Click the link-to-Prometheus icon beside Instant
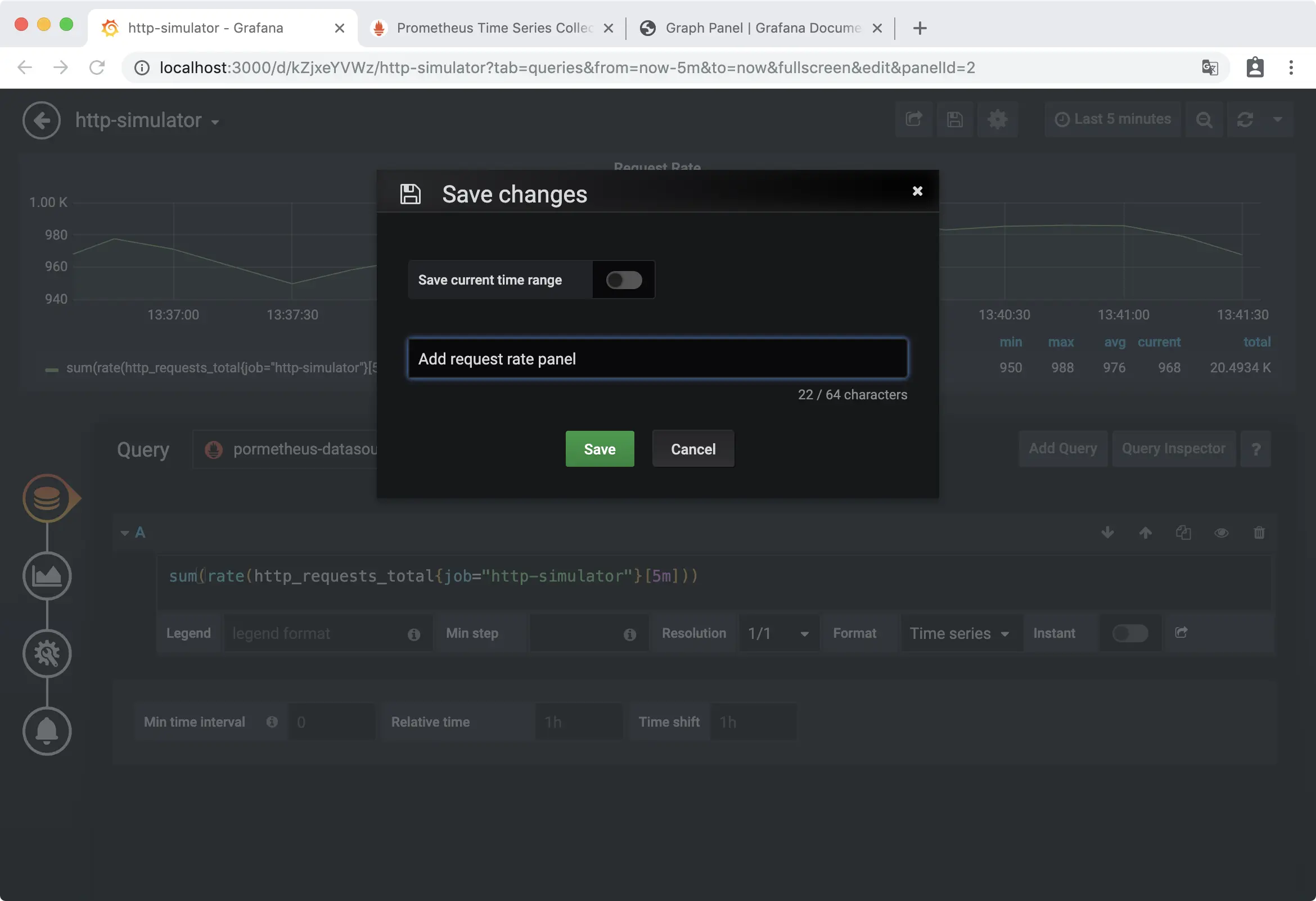This screenshot has height=901, width=1316. pos(1180,632)
